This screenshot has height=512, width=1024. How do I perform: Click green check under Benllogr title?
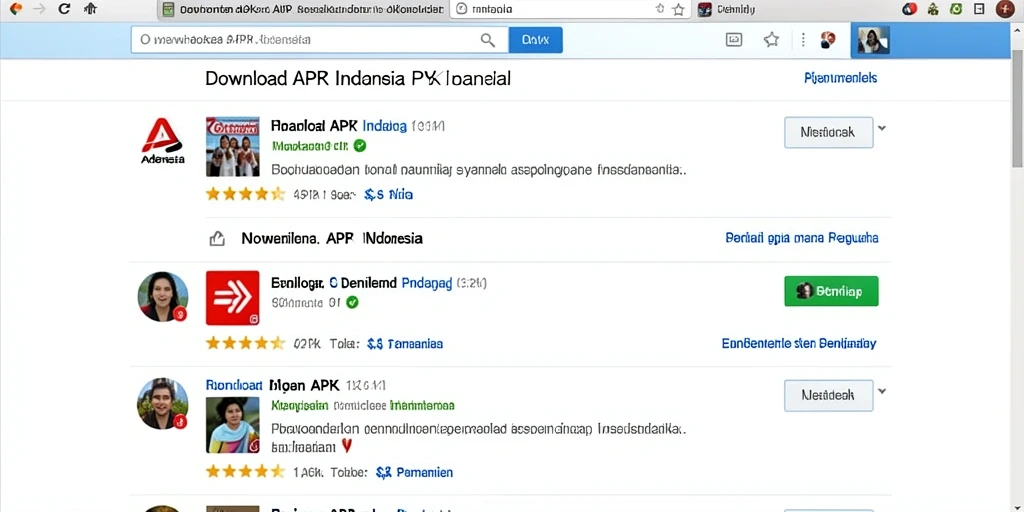click(352, 302)
